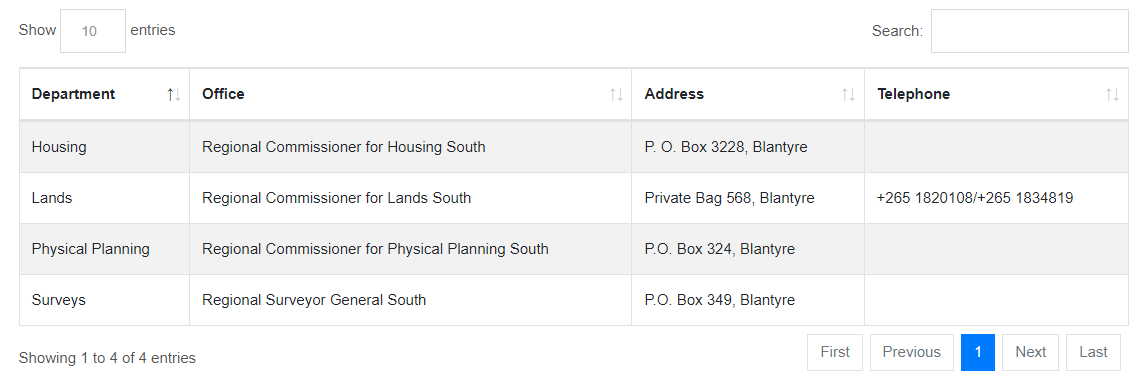Open the entries-per-page selector showing 10
This screenshot has height=385, width=1141.
pos(92,31)
